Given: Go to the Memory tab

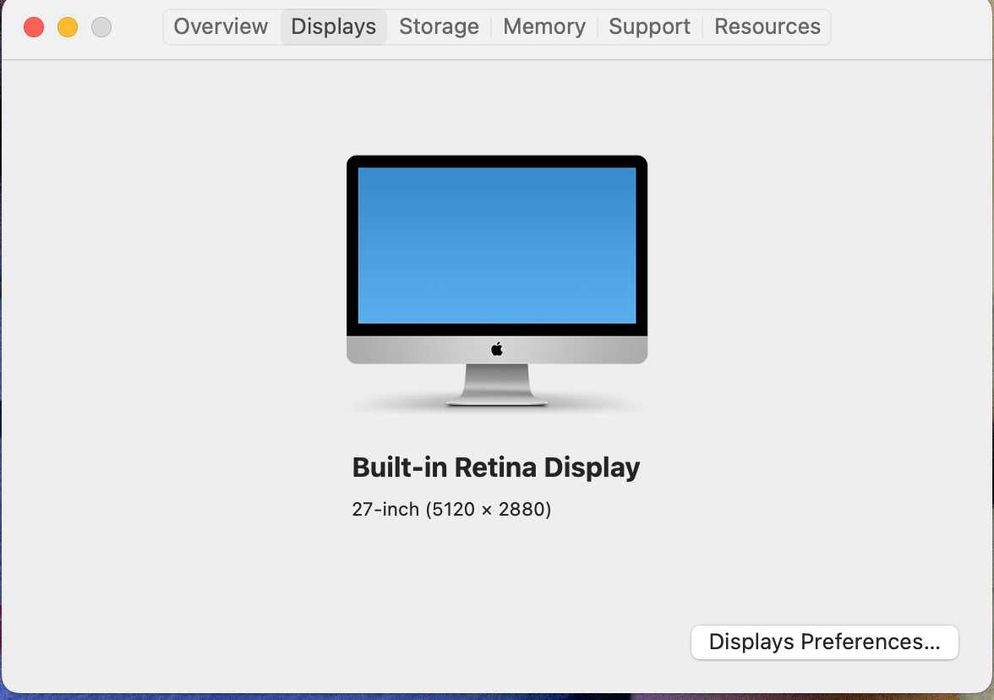Looking at the screenshot, I should [544, 27].
